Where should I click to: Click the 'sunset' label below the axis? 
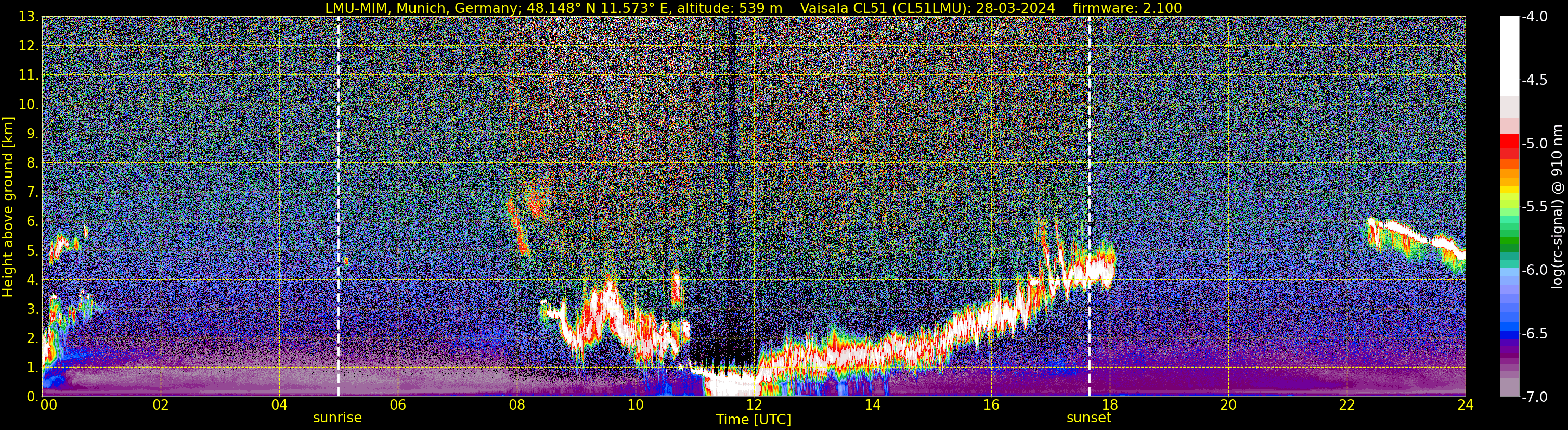click(x=1089, y=418)
